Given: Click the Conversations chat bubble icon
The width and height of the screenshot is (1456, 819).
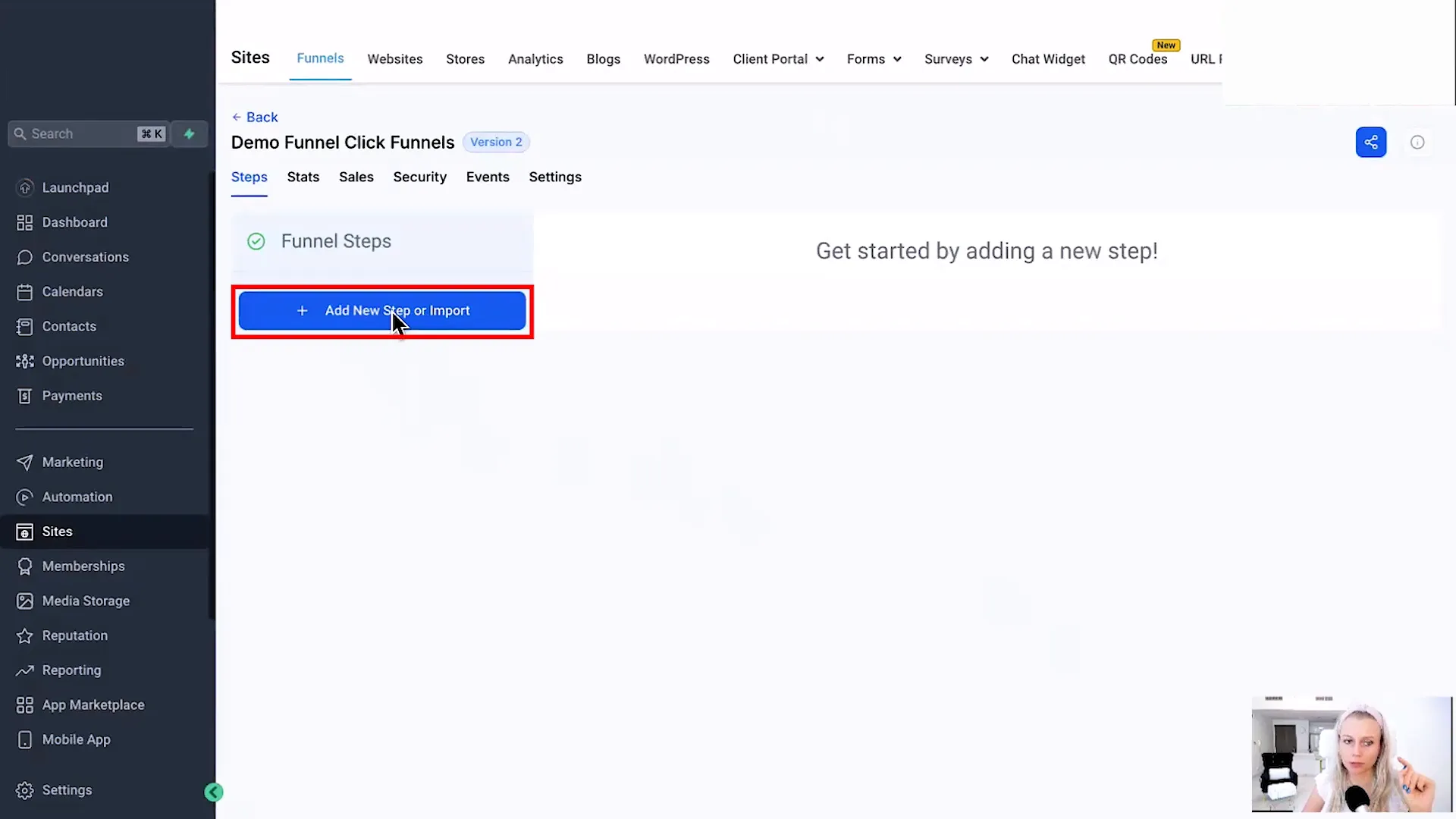Looking at the screenshot, I should [x=25, y=257].
